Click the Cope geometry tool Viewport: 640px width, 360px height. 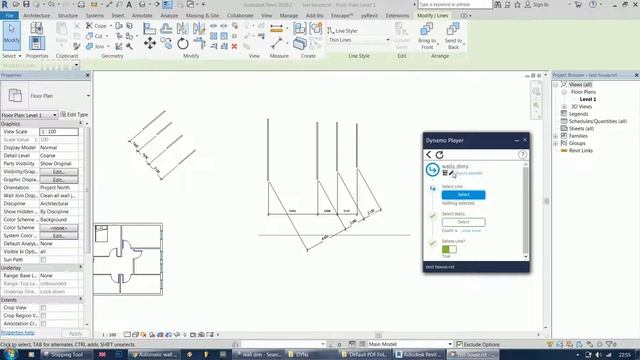tap(96, 26)
